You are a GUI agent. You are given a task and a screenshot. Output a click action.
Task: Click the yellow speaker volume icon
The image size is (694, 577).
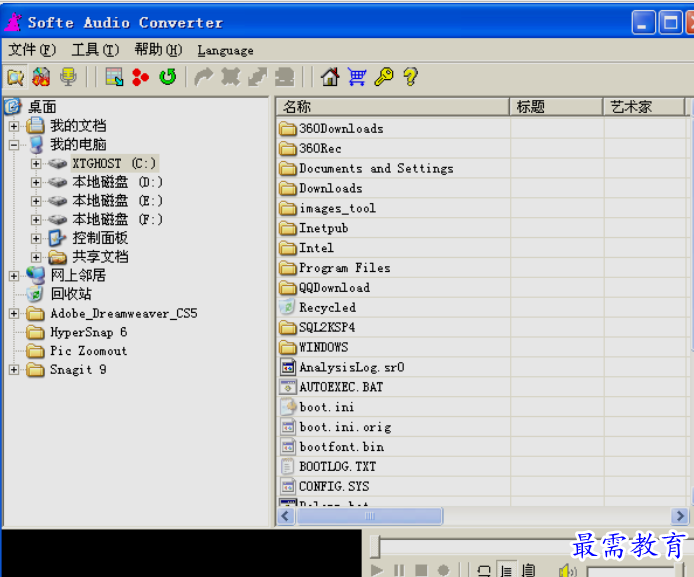(567, 570)
